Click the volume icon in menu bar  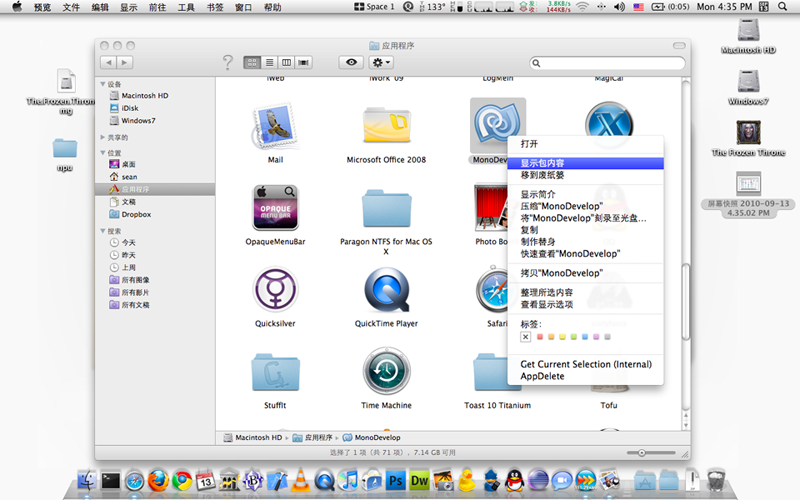(x=619, y=7)
